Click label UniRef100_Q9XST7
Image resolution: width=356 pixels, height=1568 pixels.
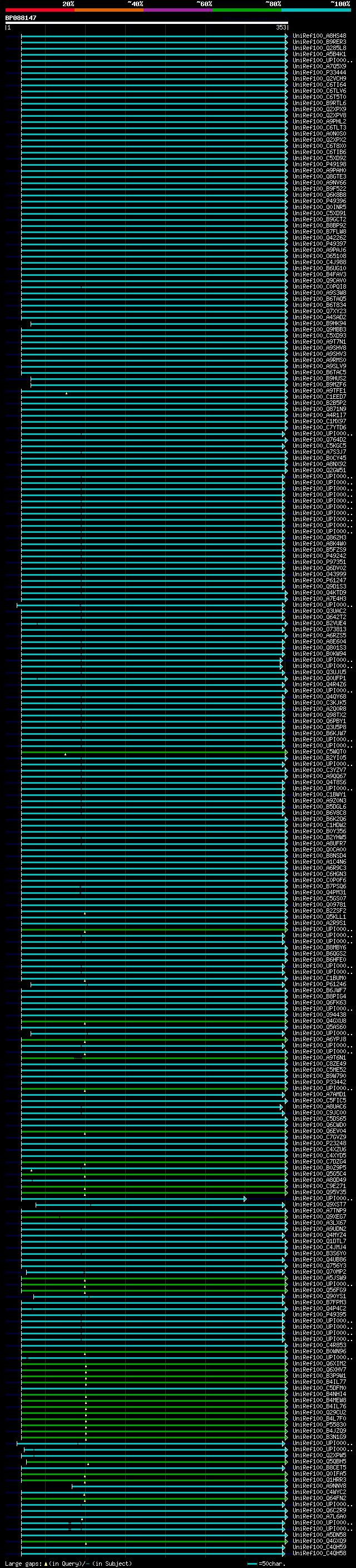pyautogui.click(x=319, y=1205)
